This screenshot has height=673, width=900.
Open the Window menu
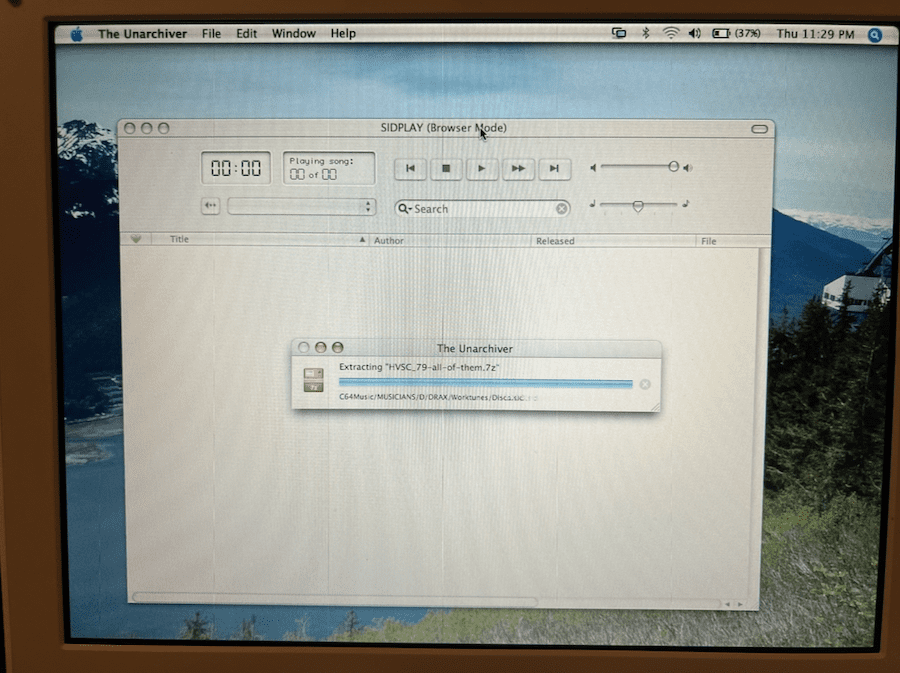[293, 34]
